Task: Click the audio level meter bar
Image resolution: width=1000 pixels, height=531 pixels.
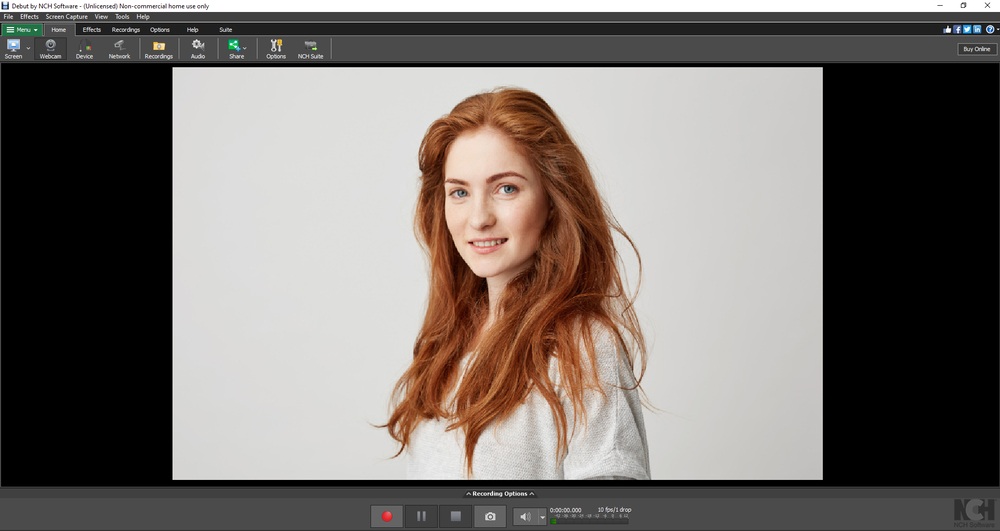Action: [589, 521]
